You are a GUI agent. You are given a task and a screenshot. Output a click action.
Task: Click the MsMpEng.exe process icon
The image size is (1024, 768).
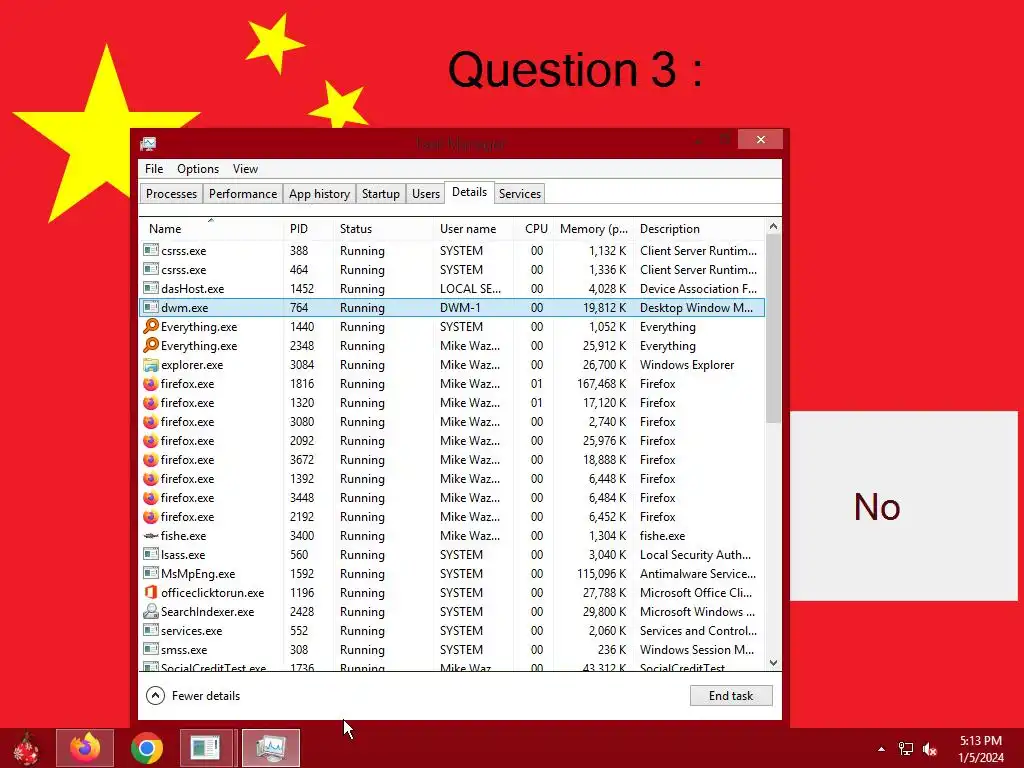pos(151,573)
